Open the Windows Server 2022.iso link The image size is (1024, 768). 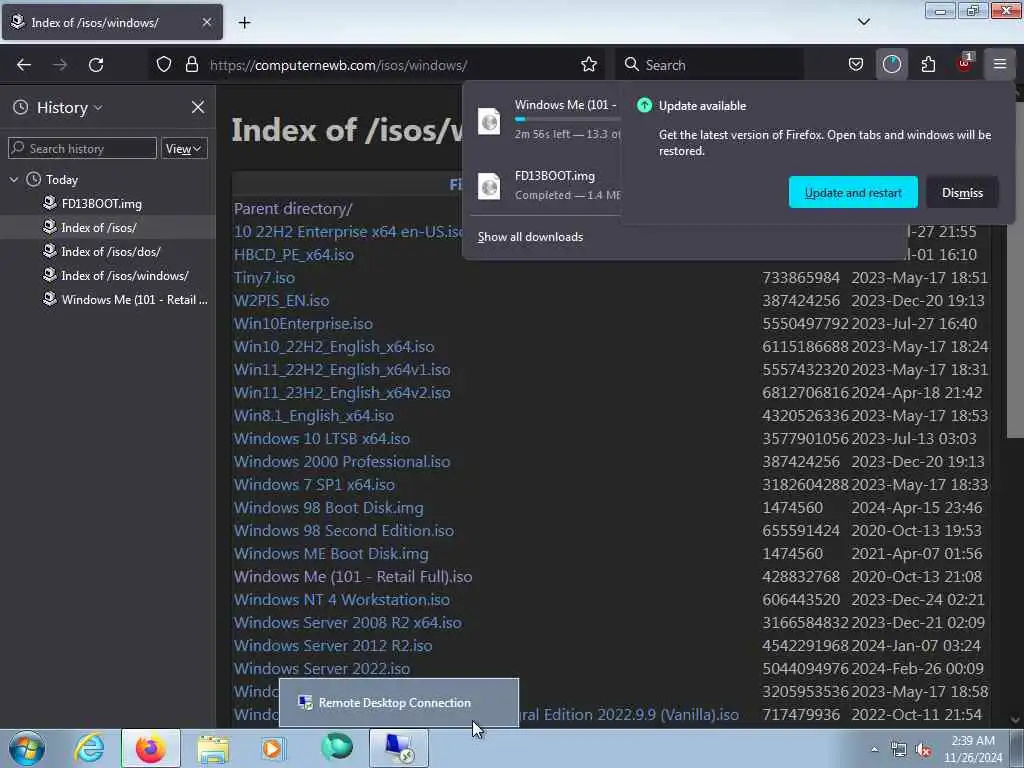(322, 669)
